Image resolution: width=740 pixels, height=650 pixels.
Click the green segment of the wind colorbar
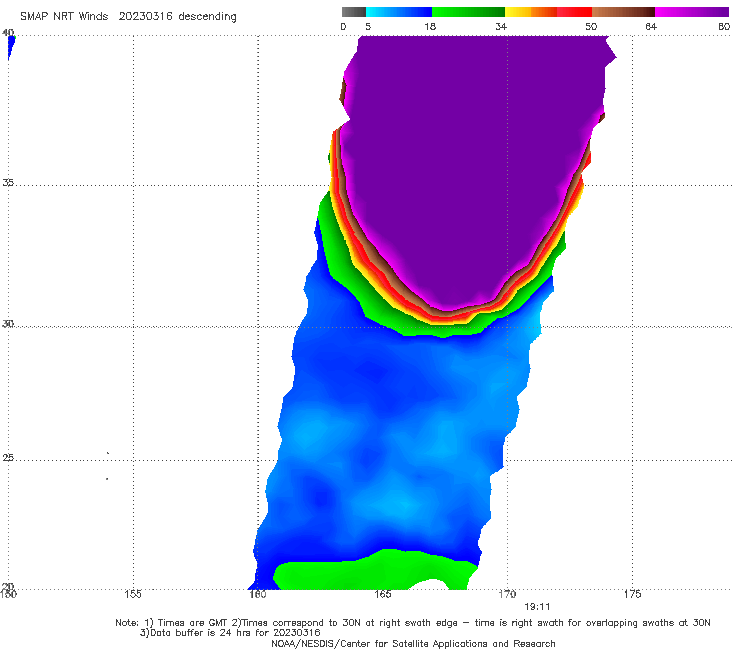[468, 12]
